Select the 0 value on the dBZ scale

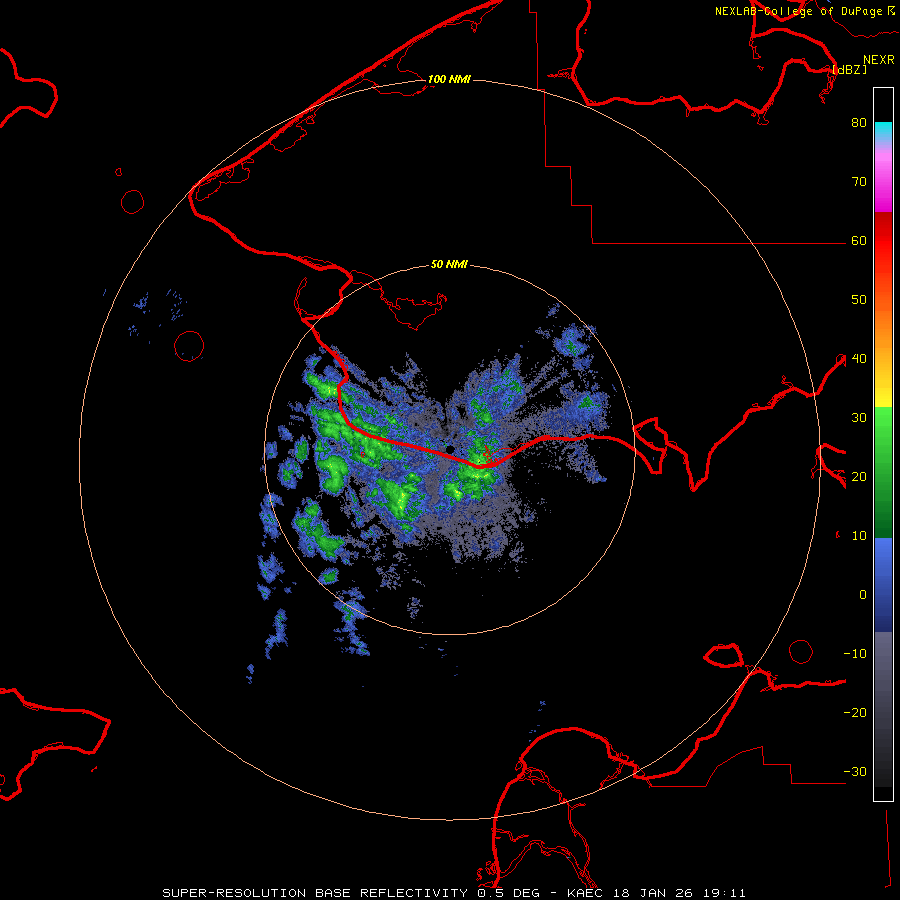coord(863,595)
